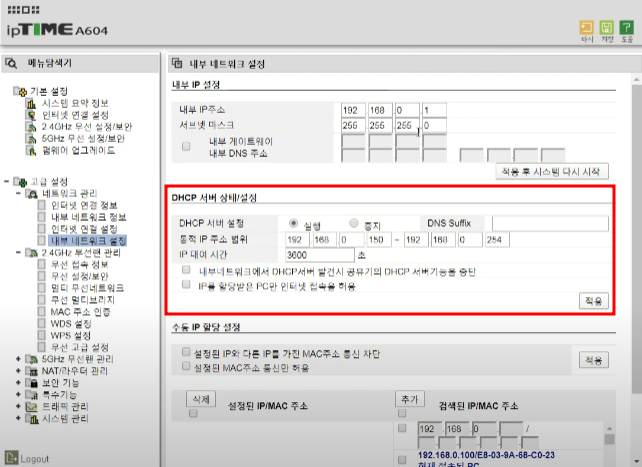
Task: Check 설정된 MAC주소 통신만 허용
Action: [x=186, y=366]
